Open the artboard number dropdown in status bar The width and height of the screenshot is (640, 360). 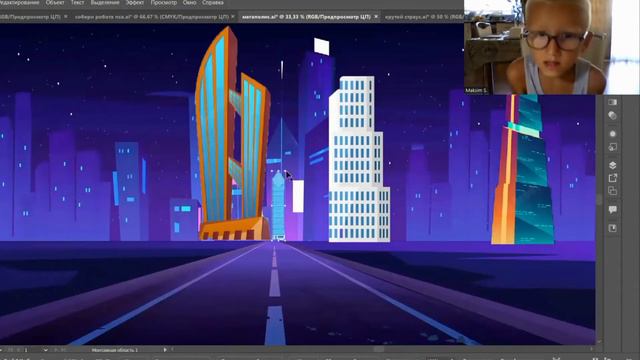[45, 350]
